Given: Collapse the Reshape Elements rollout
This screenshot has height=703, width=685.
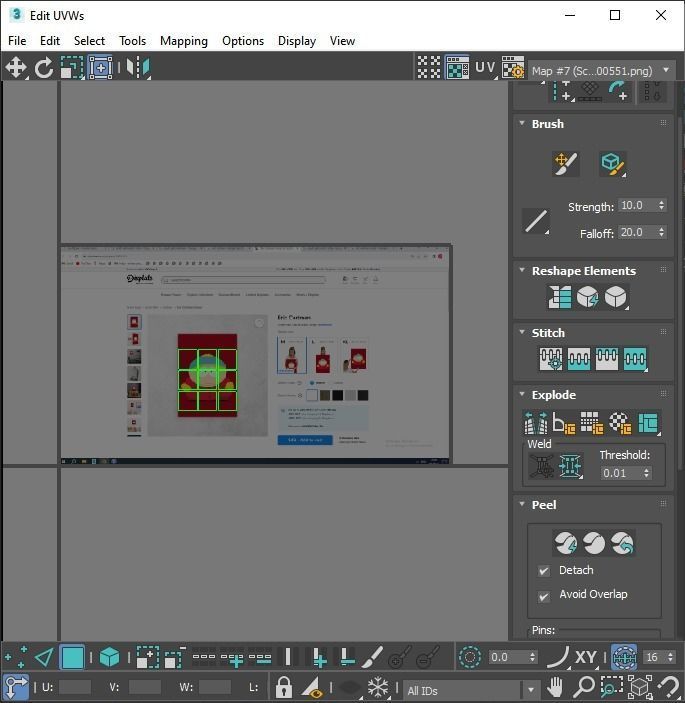Looking at the screenshot, I should [x=522, y=270].
